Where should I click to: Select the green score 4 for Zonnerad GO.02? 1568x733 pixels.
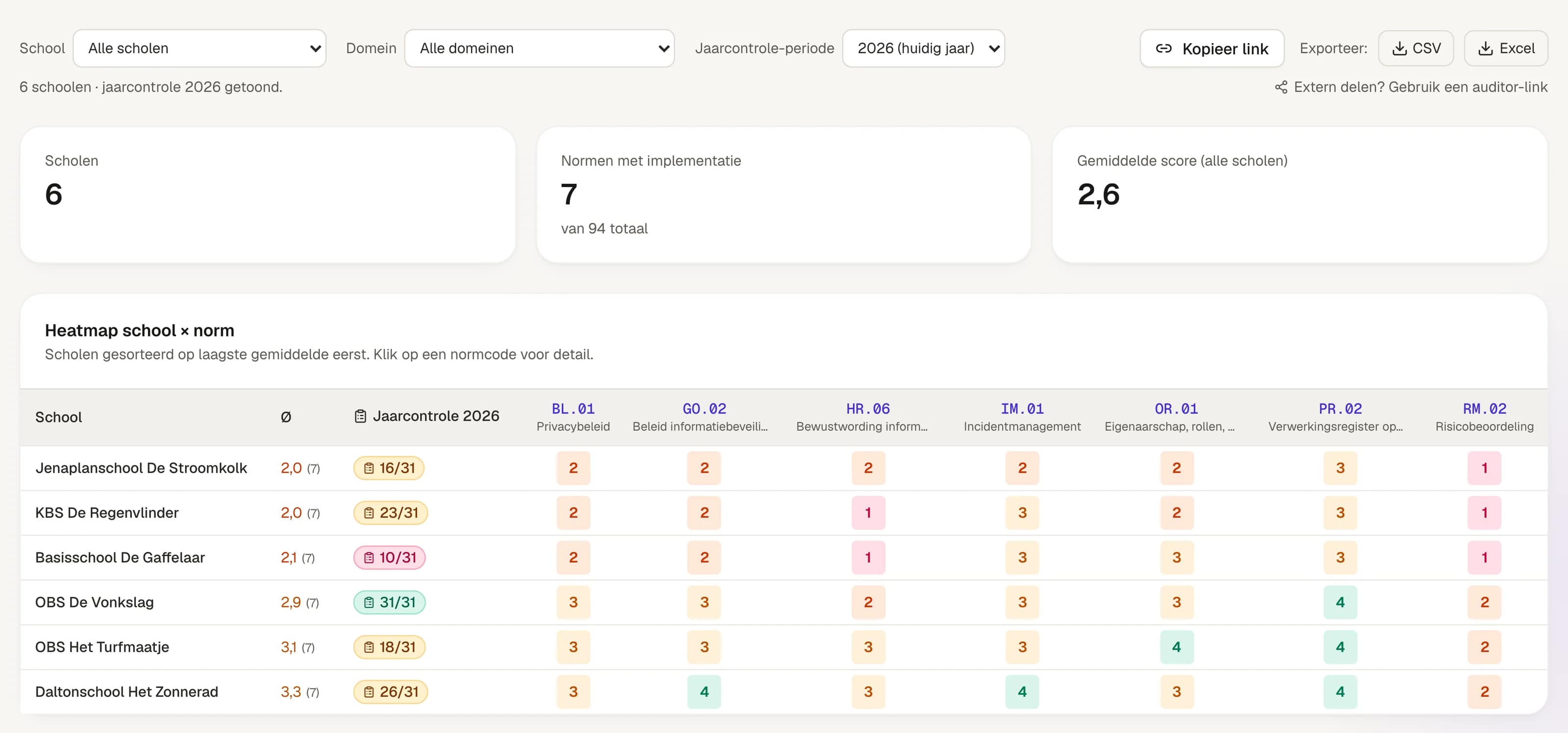pos(704,692)
